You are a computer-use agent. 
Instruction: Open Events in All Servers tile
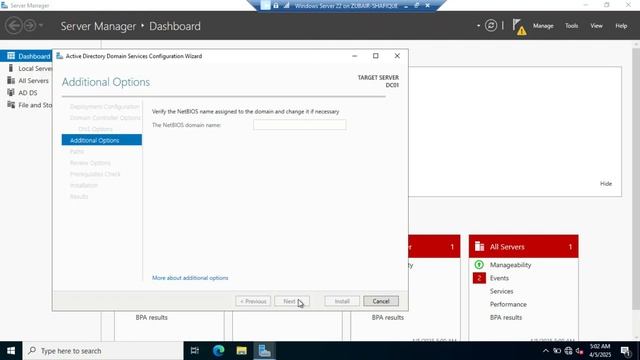tap(499, 278)
